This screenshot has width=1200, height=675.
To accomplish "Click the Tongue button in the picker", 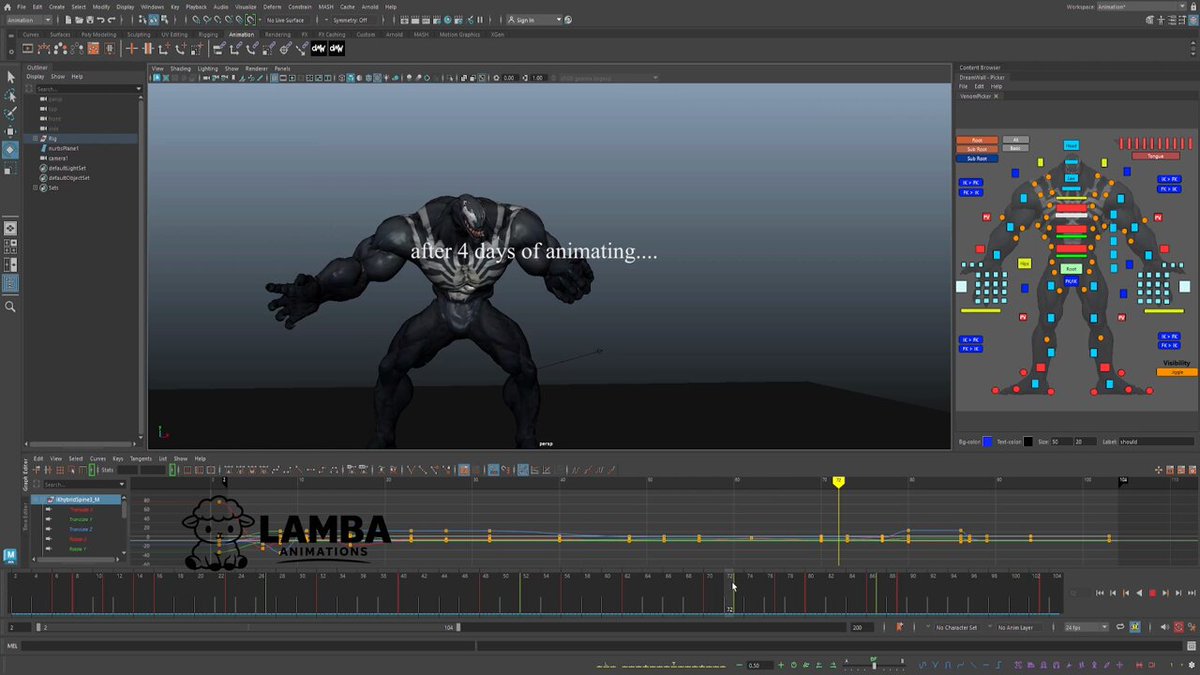I will click(1147, 156).
